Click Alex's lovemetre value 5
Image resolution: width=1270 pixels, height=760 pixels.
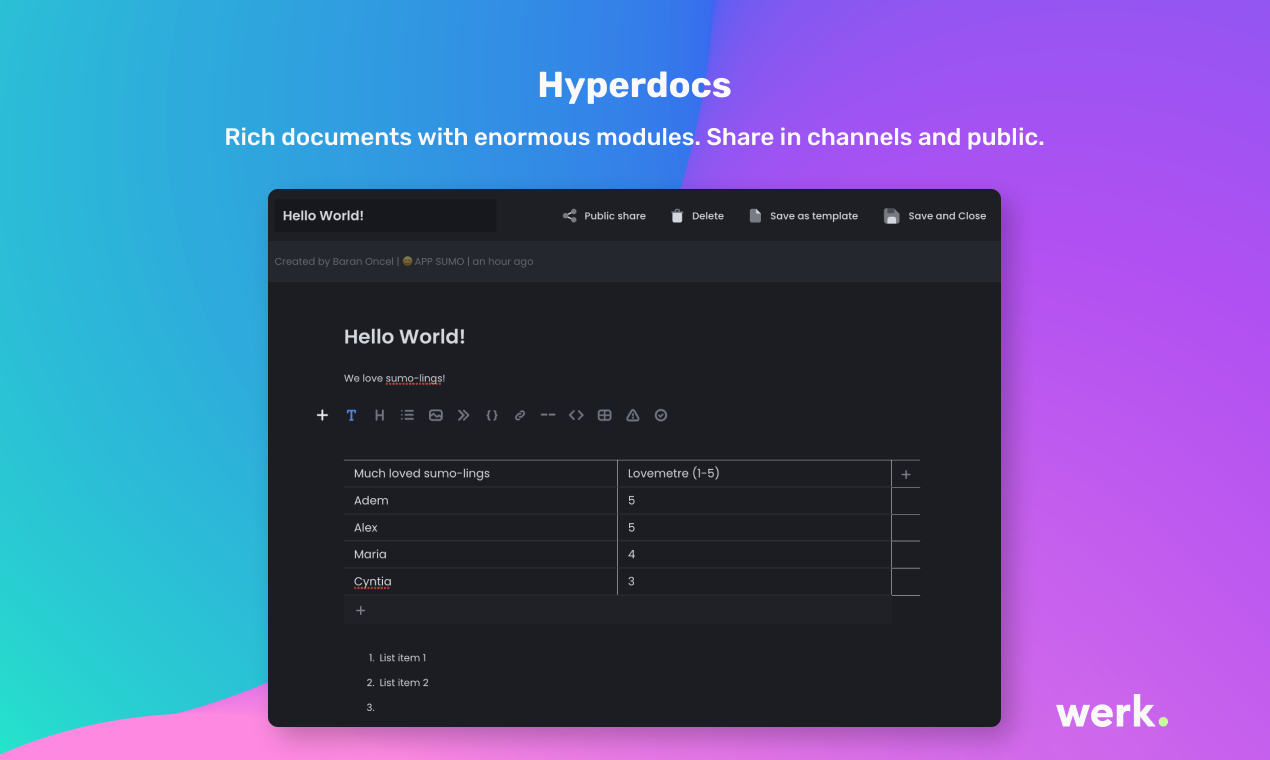tap(754, 528)
